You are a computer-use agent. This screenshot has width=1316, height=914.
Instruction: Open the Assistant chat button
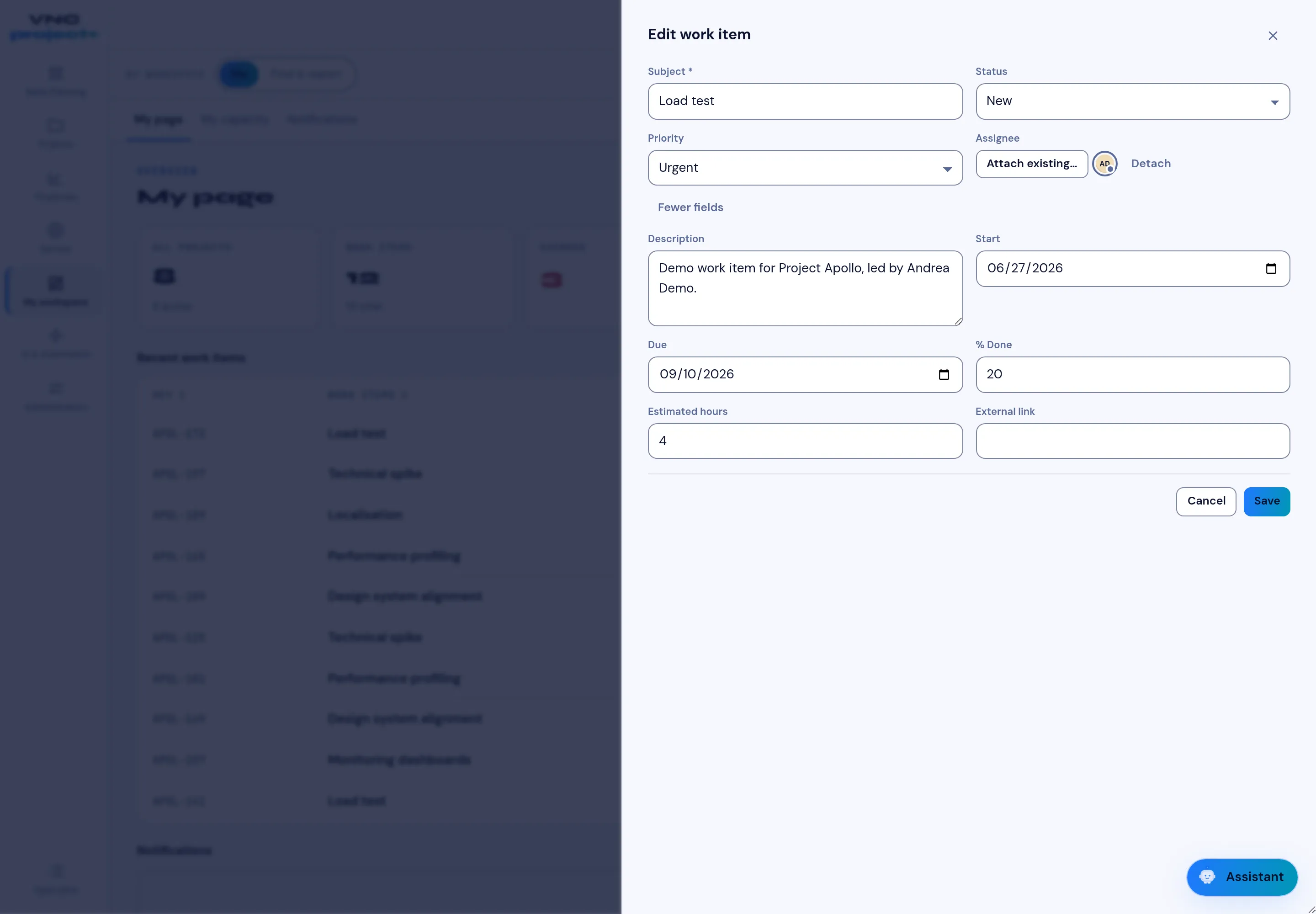click(x=1242, y=877)
